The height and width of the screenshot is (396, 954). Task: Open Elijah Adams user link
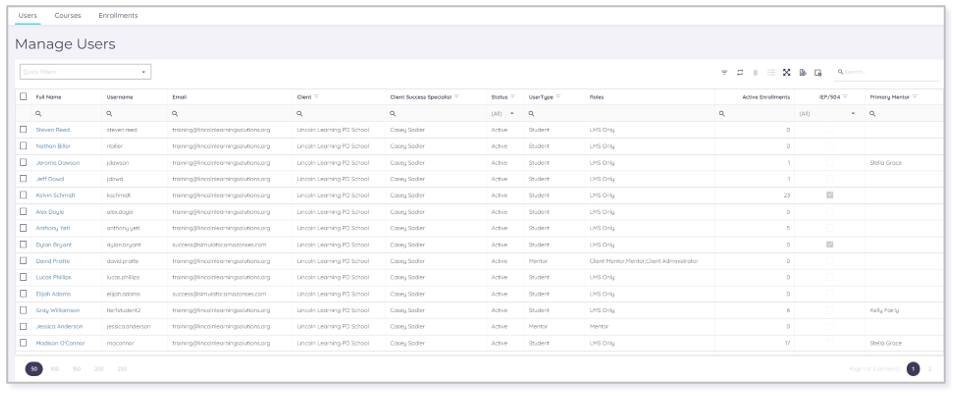click(x=54, y=294)
